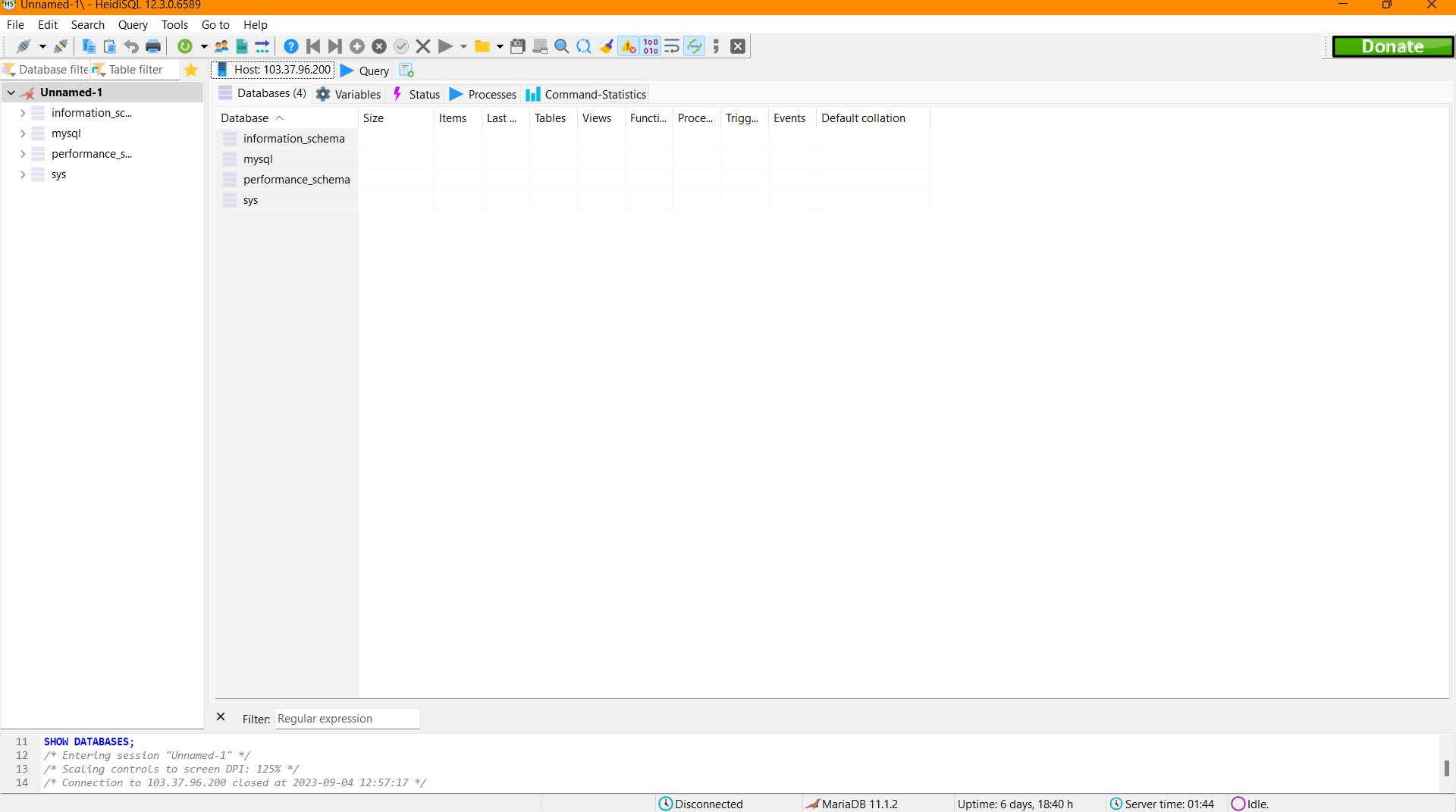Toggle the favorites star filter
1456x812 pixels.
[191, 70]
